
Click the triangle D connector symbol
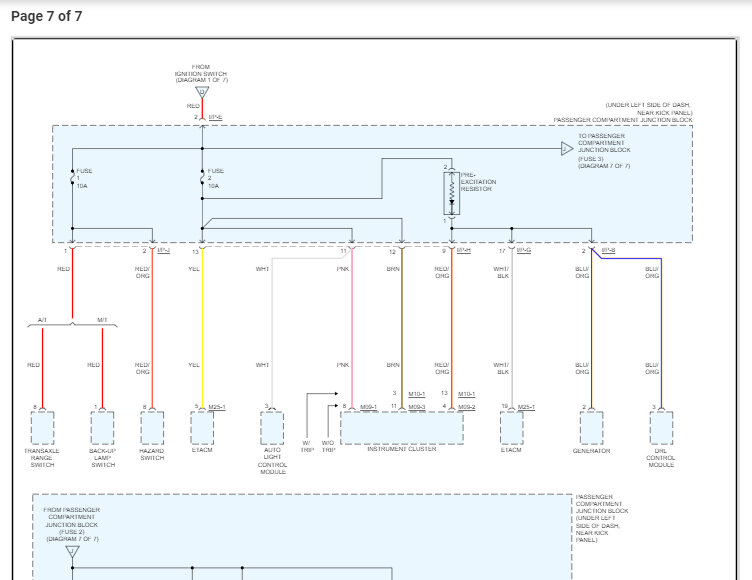[202, 92]
